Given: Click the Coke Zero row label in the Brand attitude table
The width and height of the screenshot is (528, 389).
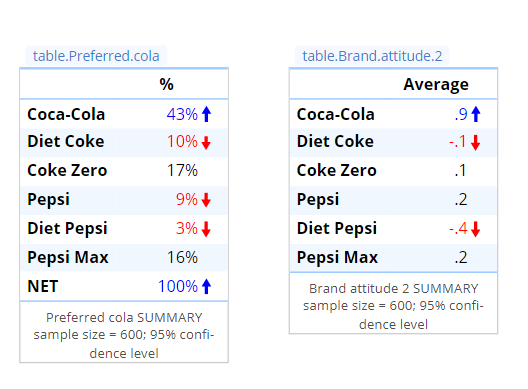Looking at the screenshot, I should pos(336,170).
